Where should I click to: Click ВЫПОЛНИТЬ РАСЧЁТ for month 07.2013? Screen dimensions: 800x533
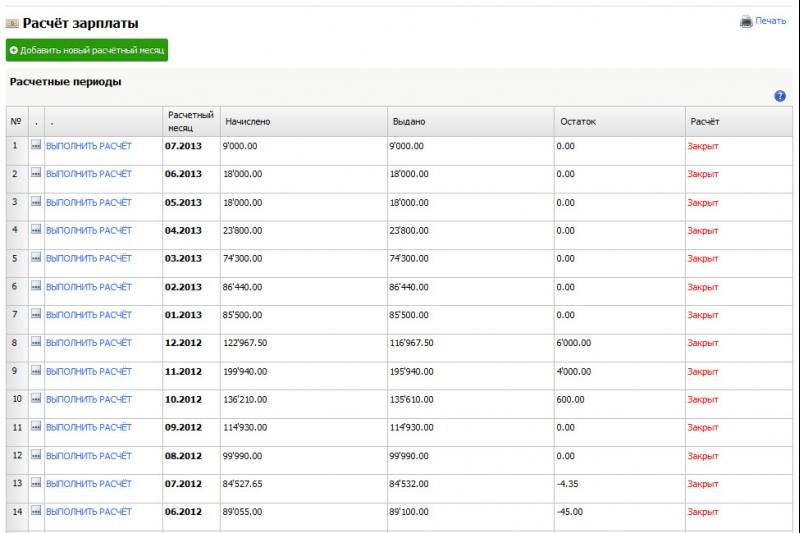coord(89,146)
